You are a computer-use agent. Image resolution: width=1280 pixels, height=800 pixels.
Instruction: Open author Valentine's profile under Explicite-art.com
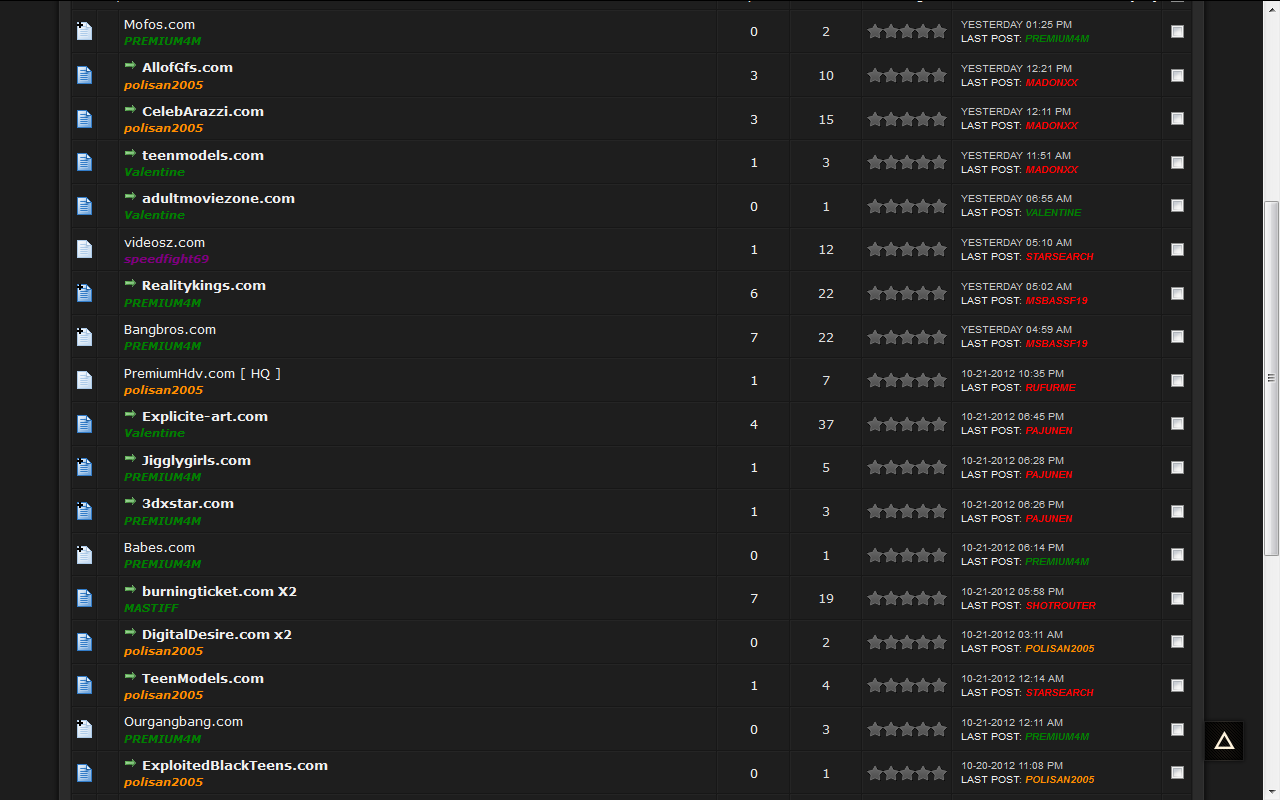click(x=154, y=433)
